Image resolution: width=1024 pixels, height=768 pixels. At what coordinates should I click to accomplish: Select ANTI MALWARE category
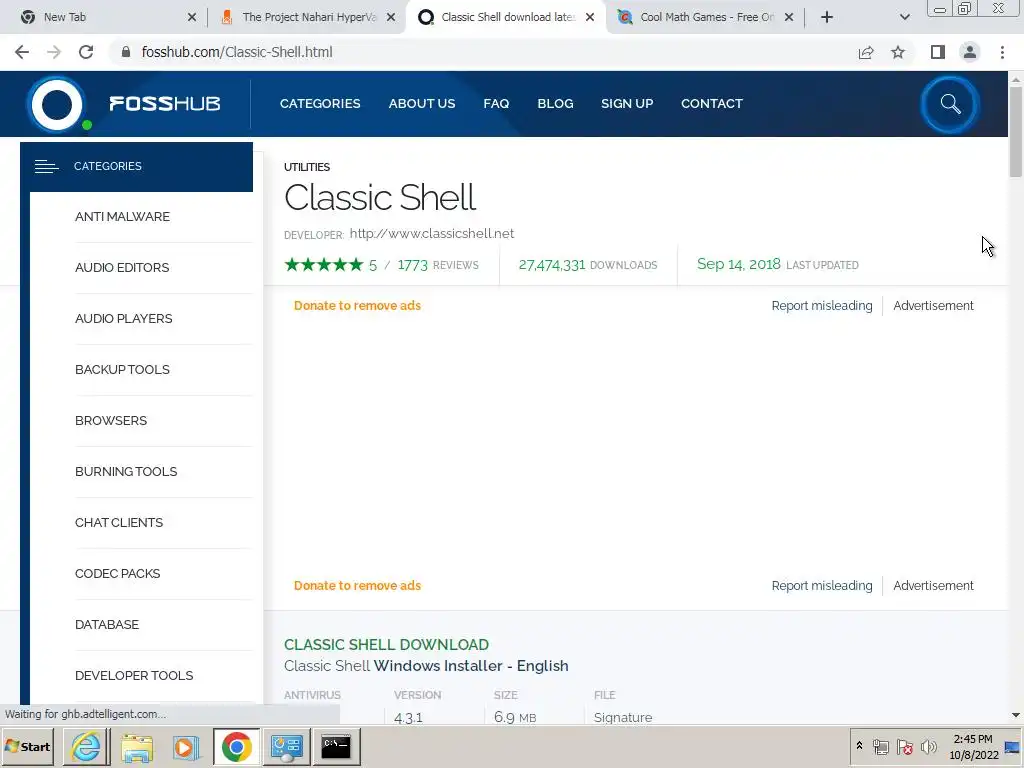(122, 217)
